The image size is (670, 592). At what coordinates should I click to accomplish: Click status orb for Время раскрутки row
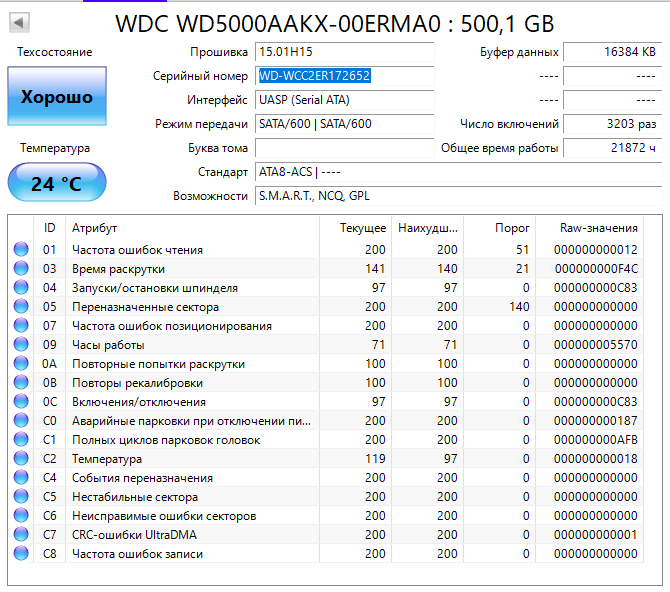tap(21, 268)
